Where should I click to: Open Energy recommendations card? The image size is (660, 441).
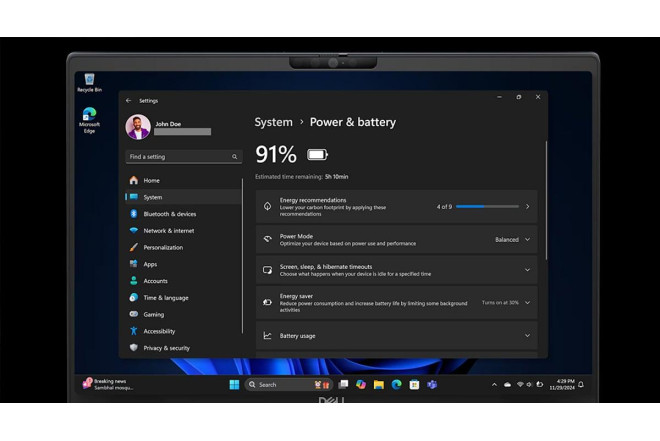pyautogui.click(x=397, y=207)
